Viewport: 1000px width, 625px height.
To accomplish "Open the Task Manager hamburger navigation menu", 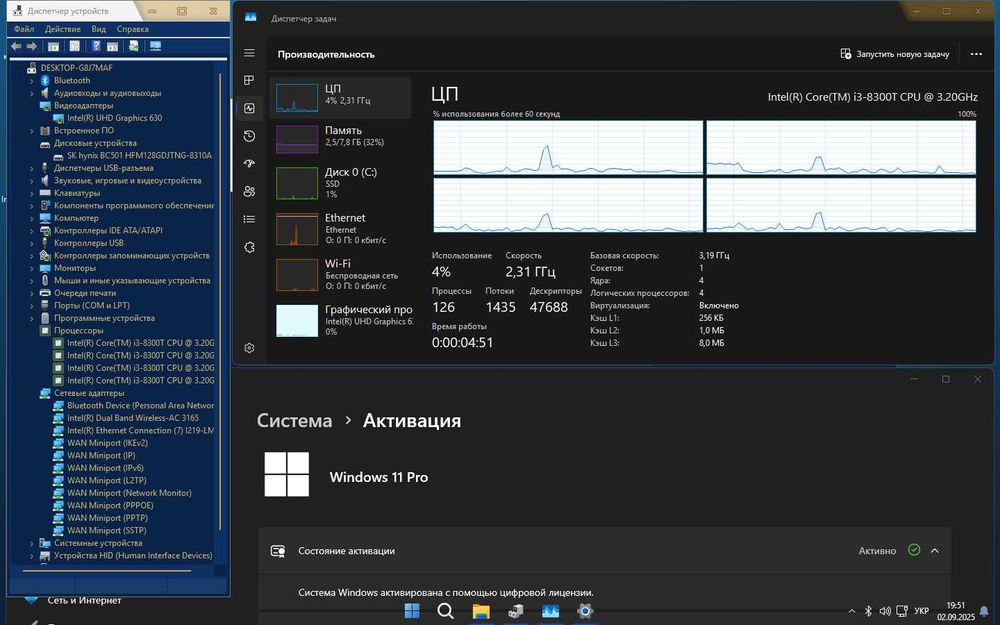I will (x=249, y=53).
